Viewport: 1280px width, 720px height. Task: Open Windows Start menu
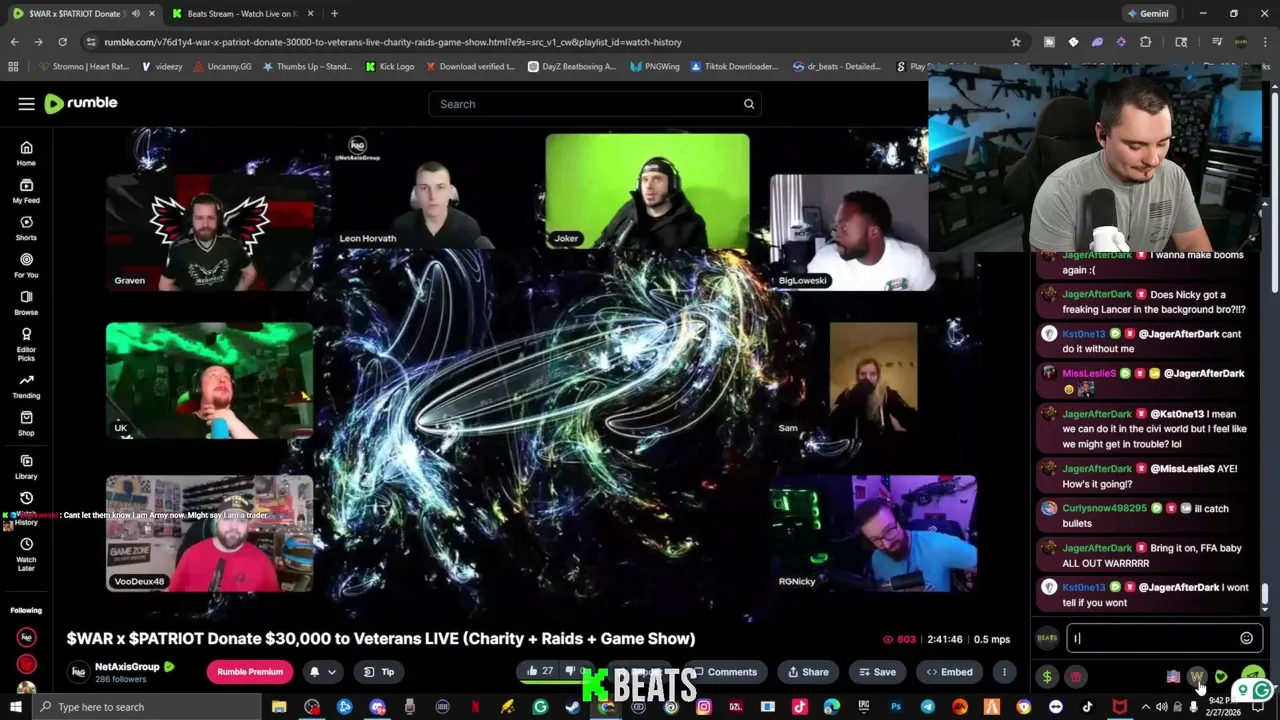click(x=18, y=707)
